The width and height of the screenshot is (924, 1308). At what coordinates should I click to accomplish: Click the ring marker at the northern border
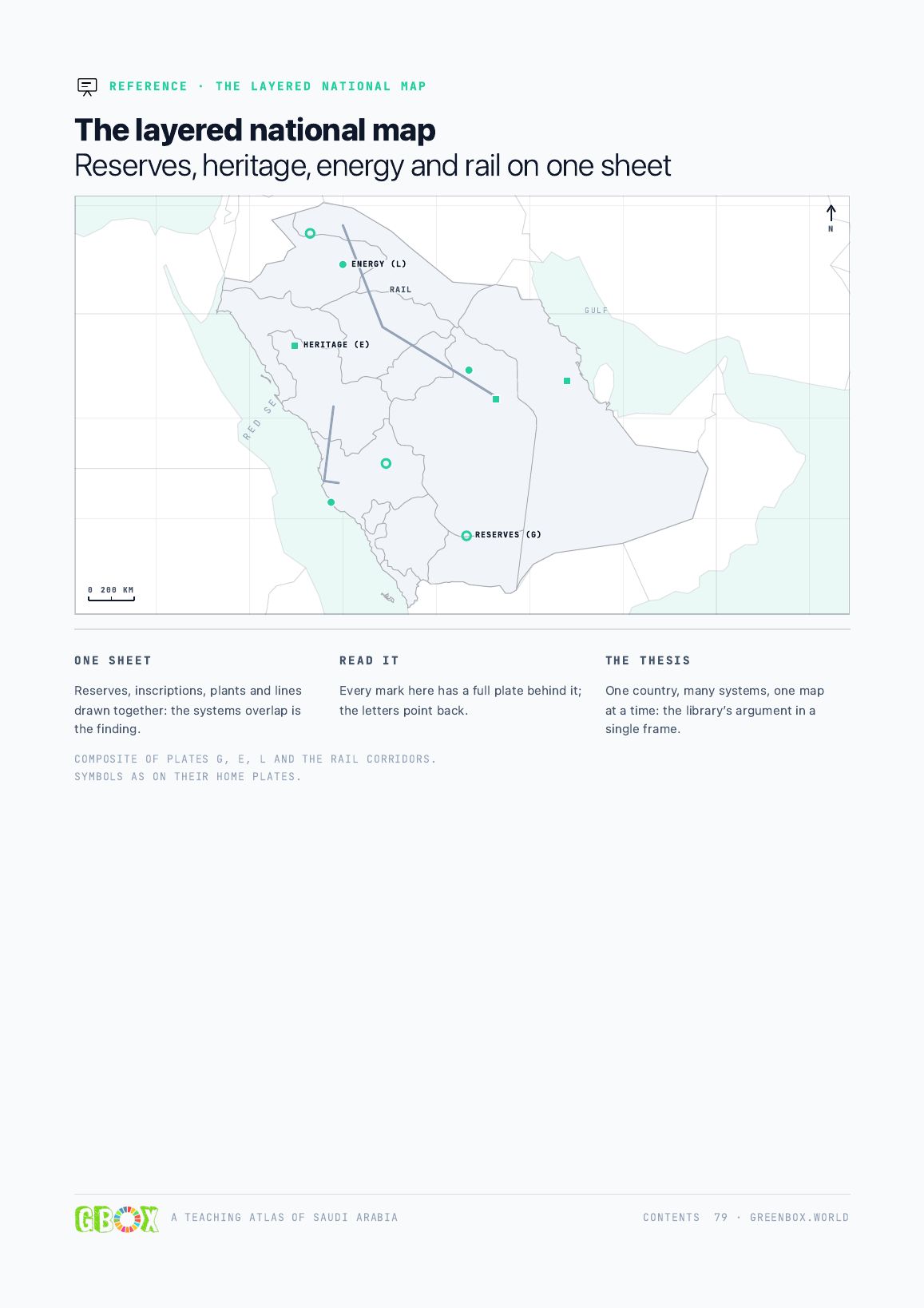310,233
